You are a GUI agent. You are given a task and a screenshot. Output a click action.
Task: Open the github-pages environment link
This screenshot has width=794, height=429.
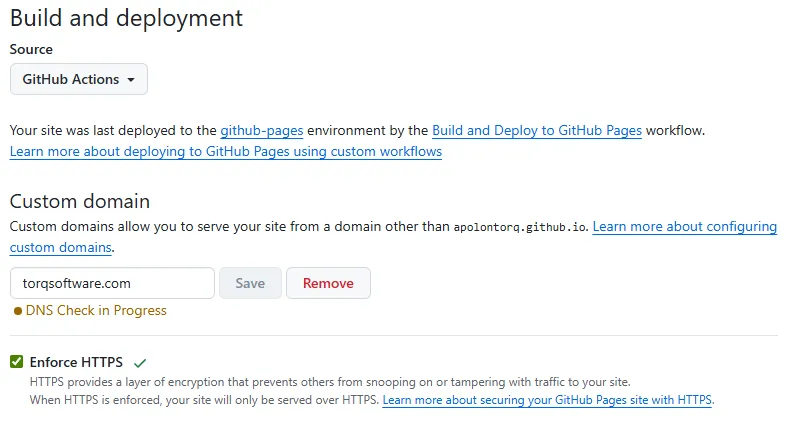261,130
